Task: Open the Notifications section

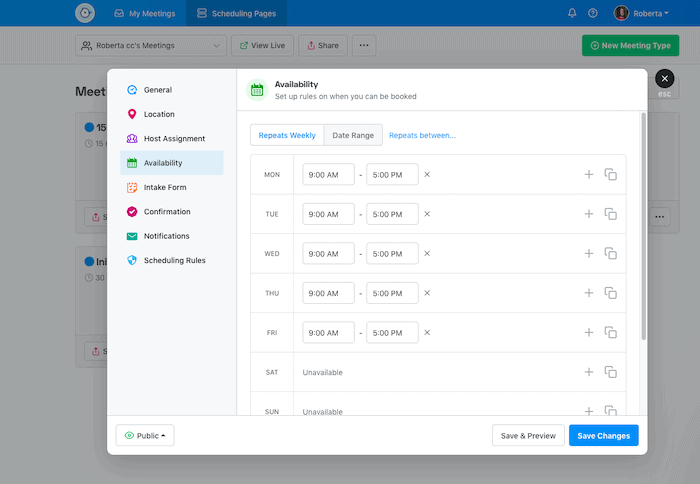Action: pyautogui.click(x=172, y=236)
